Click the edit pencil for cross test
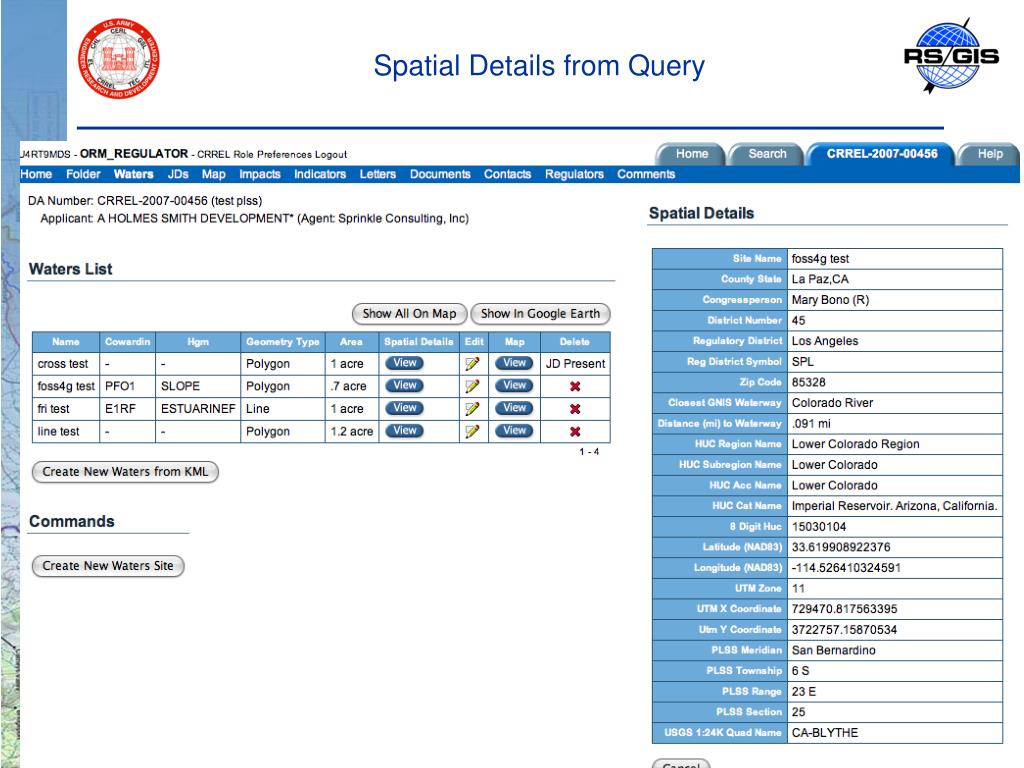Viewport: 1024px width, 768px height. tap(472, 364)
